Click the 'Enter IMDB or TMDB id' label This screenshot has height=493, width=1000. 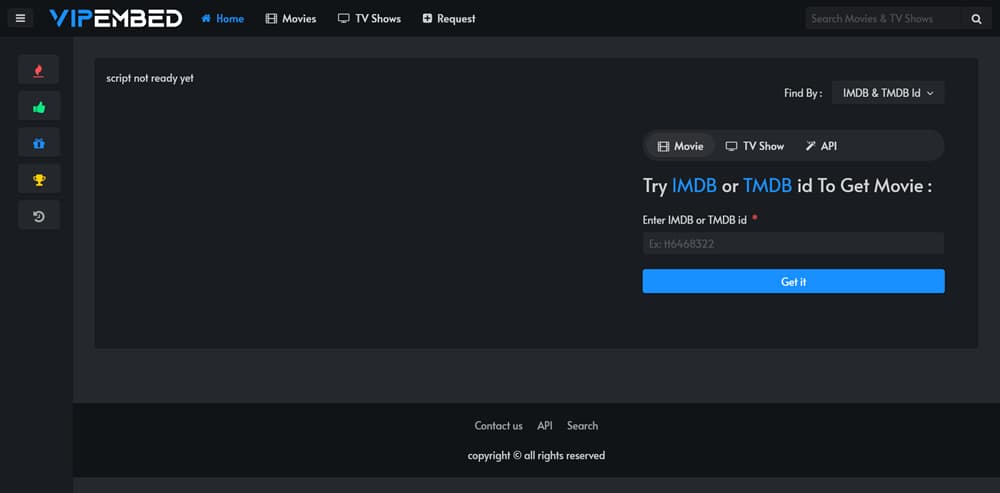click(695, 220)
